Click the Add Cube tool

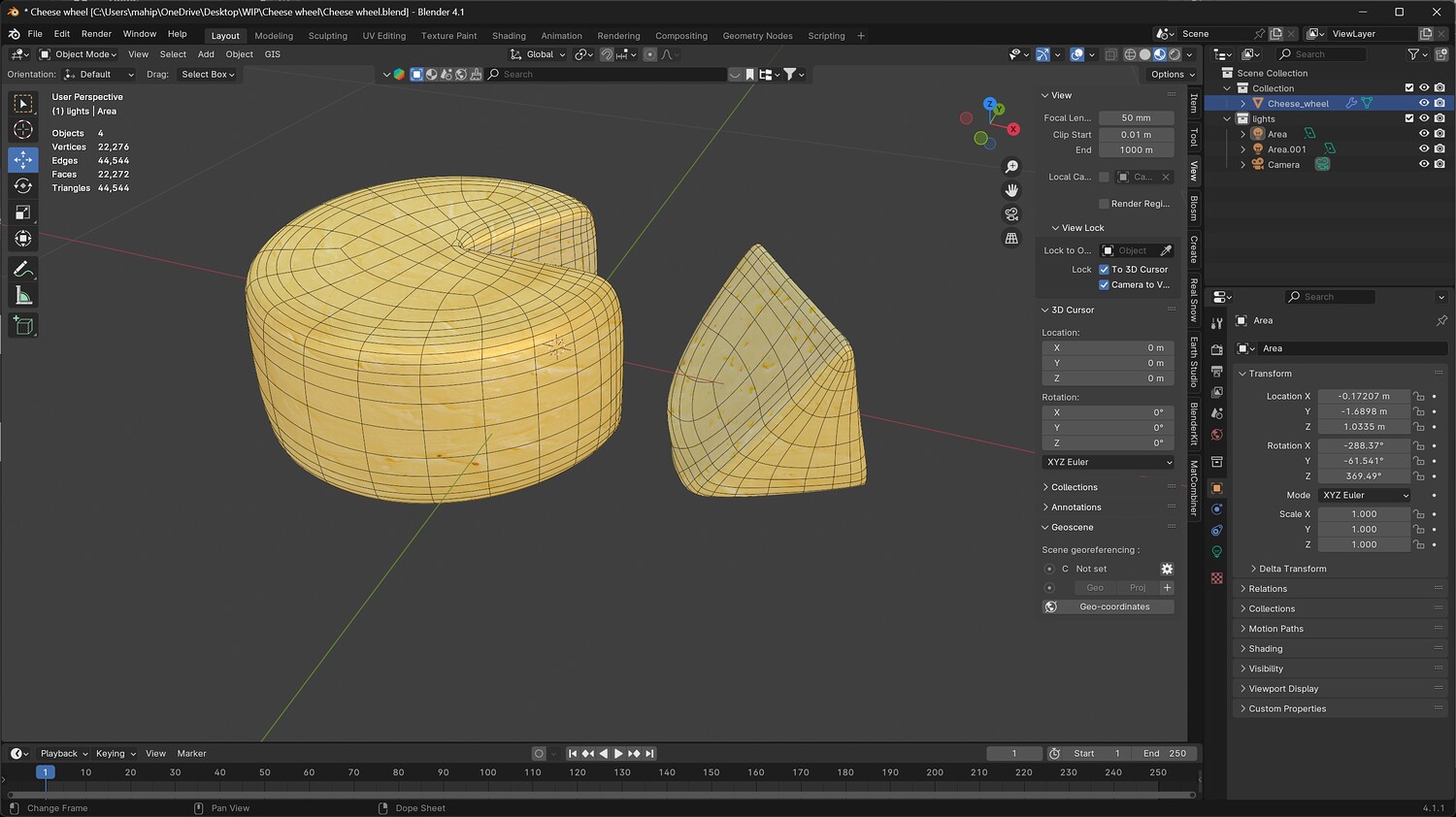point(23,326)
